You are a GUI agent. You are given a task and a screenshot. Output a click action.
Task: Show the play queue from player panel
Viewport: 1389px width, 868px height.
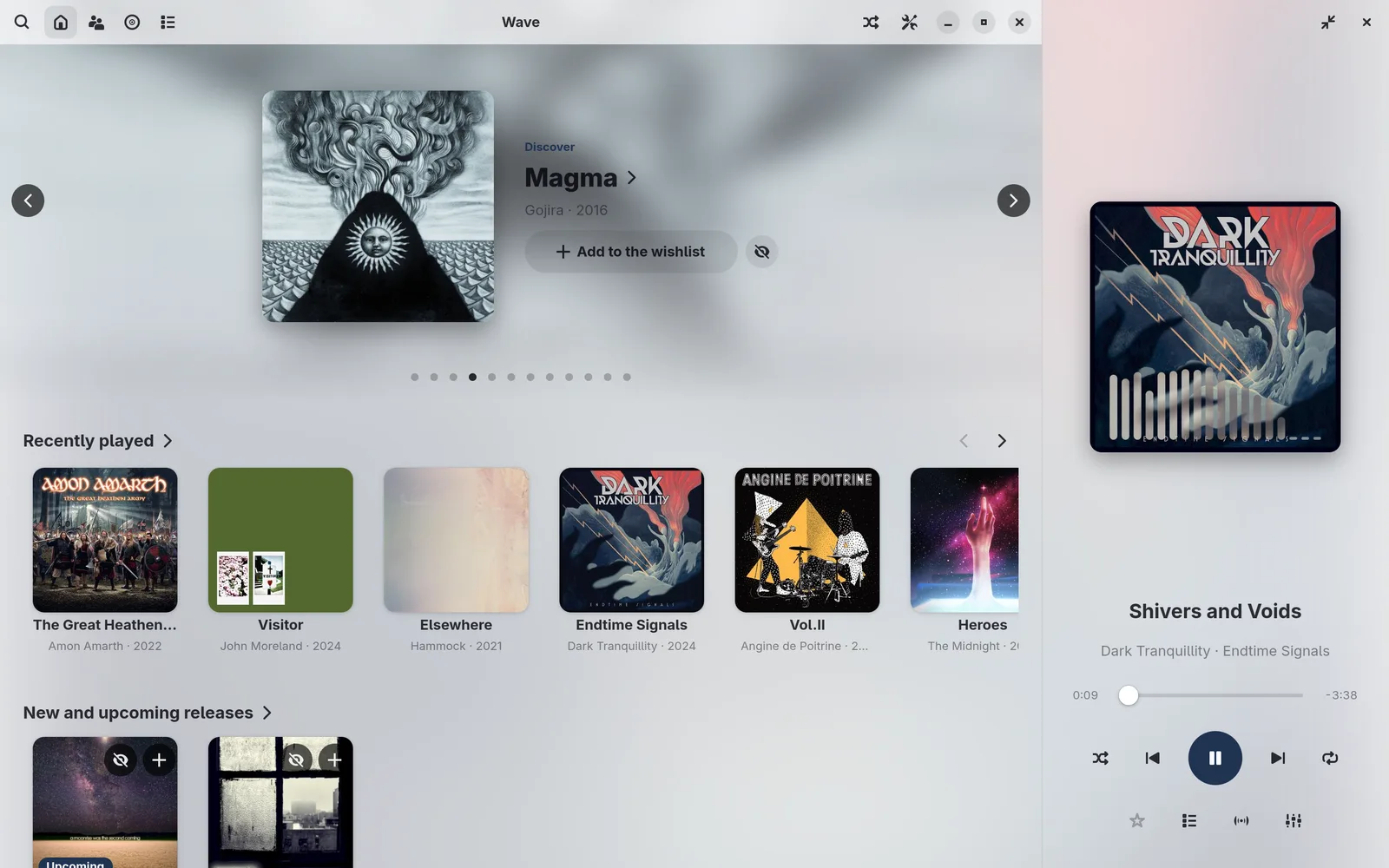(x=1189, y=820)
